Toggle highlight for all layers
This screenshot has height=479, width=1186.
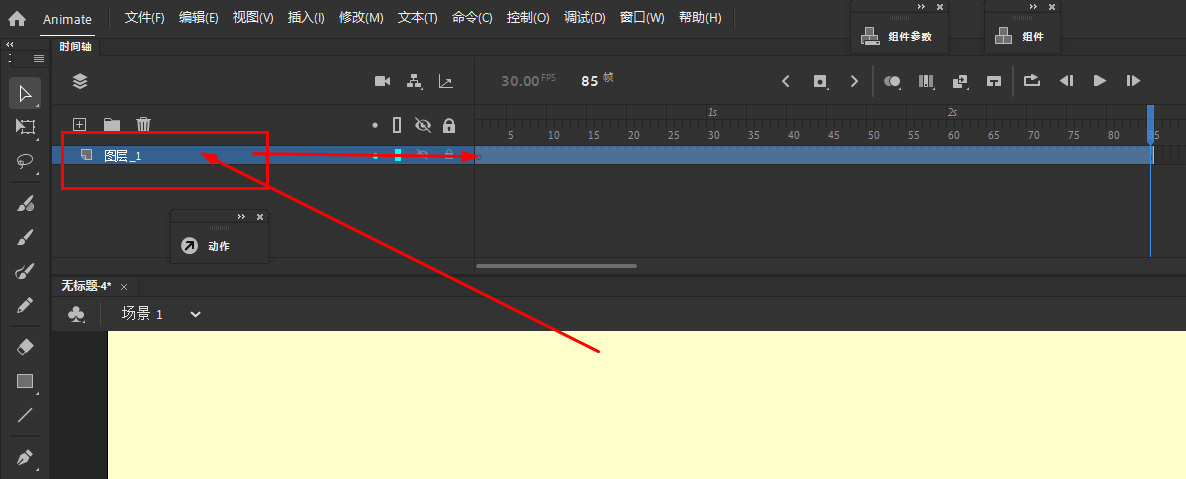[375, 125]
